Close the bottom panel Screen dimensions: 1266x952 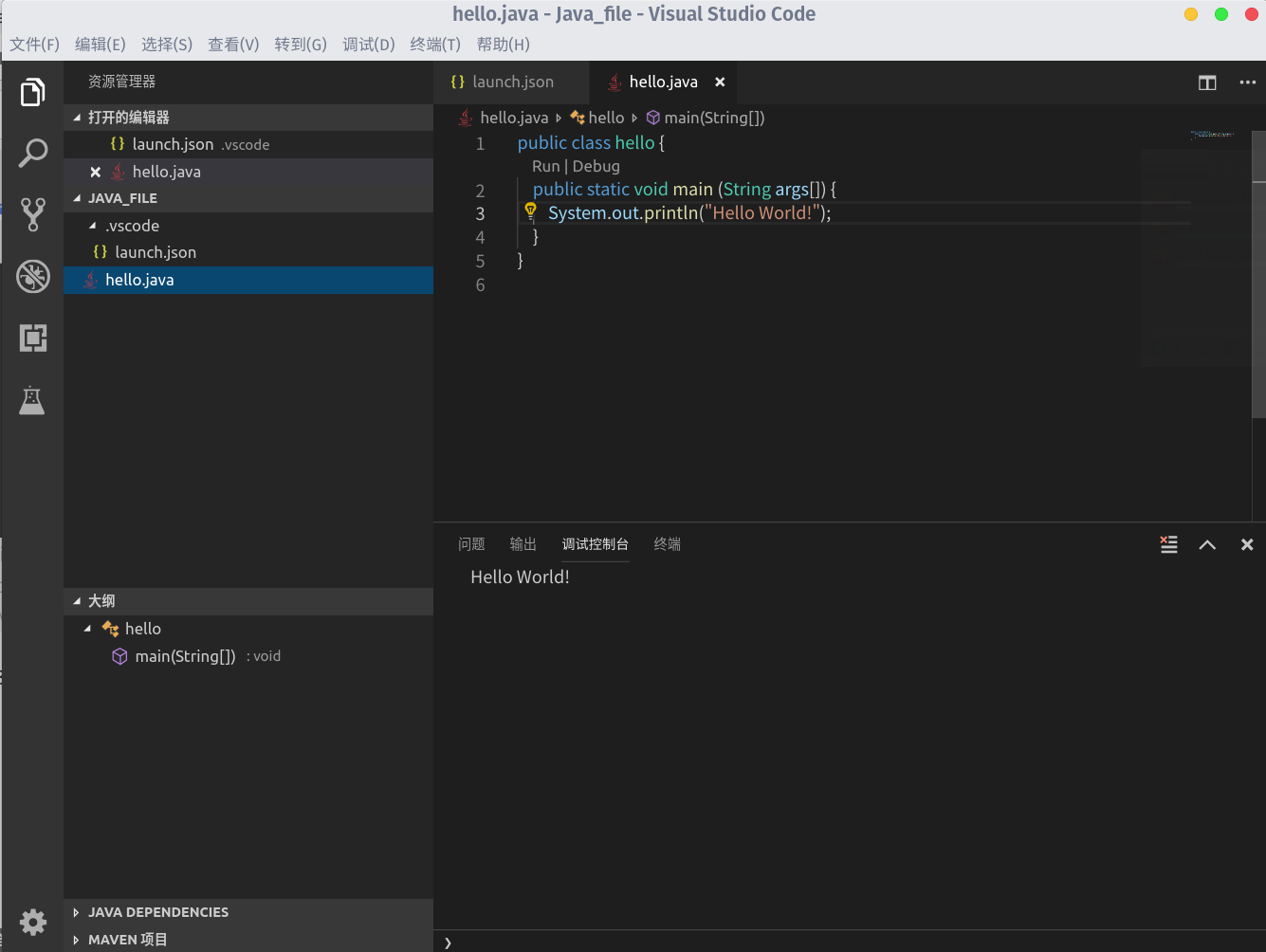click(1247, 544)
